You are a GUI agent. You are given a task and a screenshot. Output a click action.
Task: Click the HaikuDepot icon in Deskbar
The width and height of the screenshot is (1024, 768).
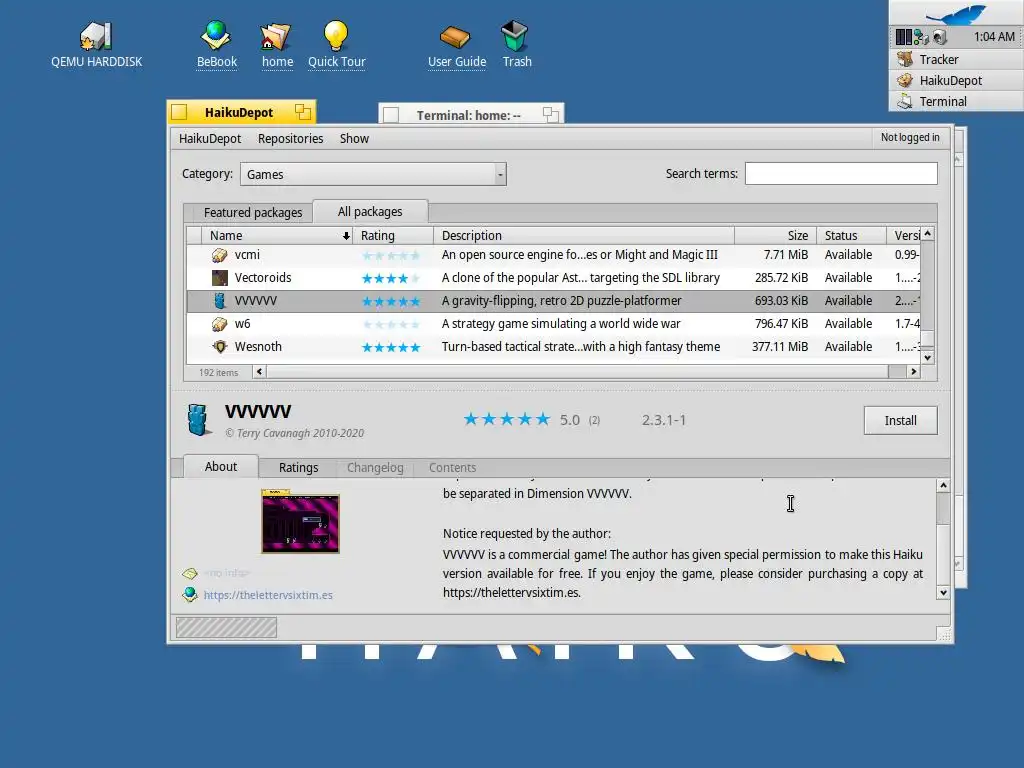point(905,80)
